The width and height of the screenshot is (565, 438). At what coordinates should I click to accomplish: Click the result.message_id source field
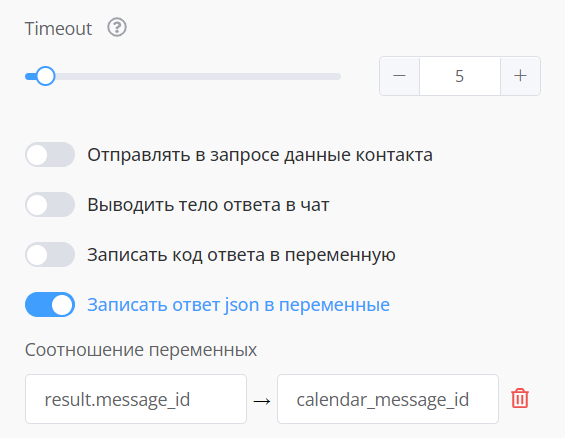(136, 399)
